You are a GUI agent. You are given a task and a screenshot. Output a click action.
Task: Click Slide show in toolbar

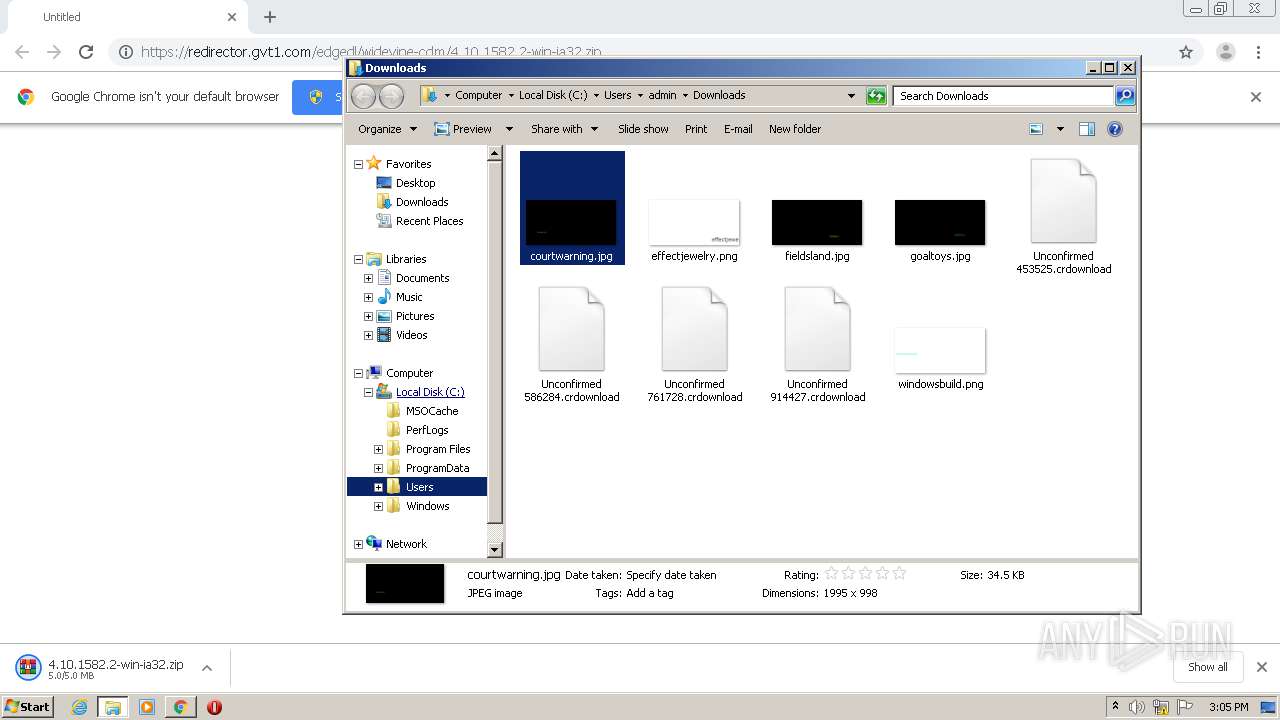[x=643, y=129]
